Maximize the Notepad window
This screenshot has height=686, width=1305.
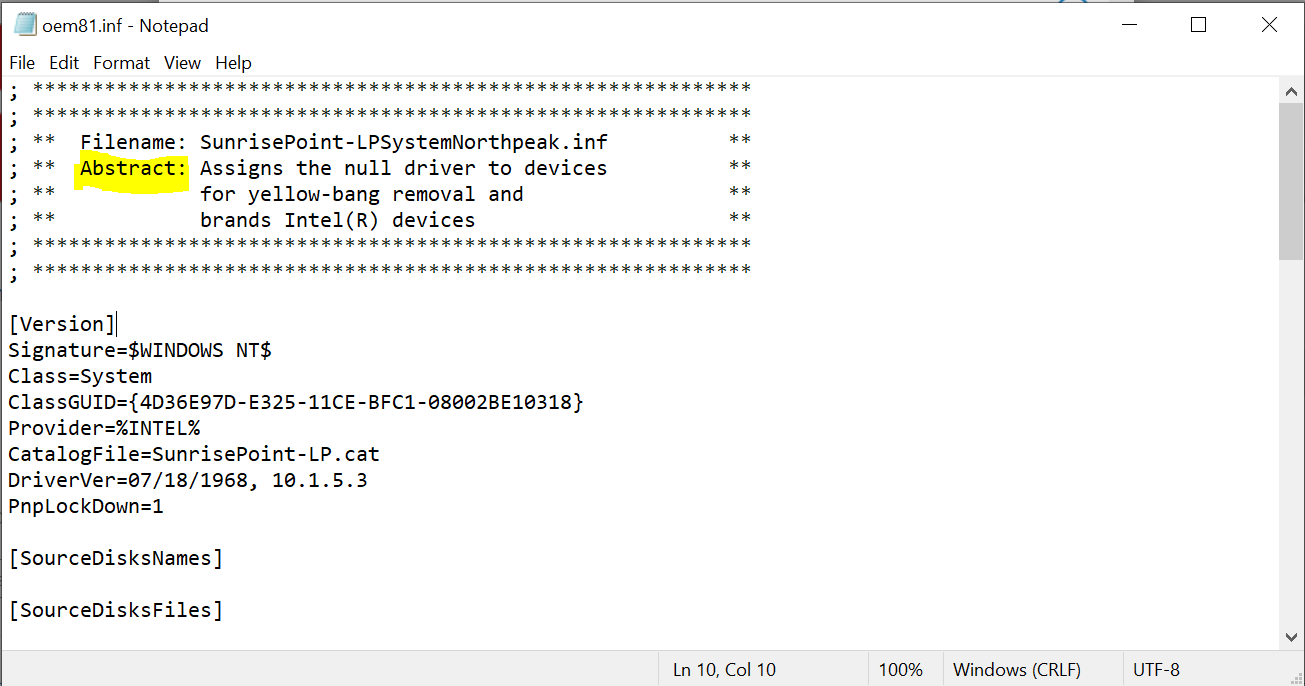pyautogui.click(x=1199, y=25)
